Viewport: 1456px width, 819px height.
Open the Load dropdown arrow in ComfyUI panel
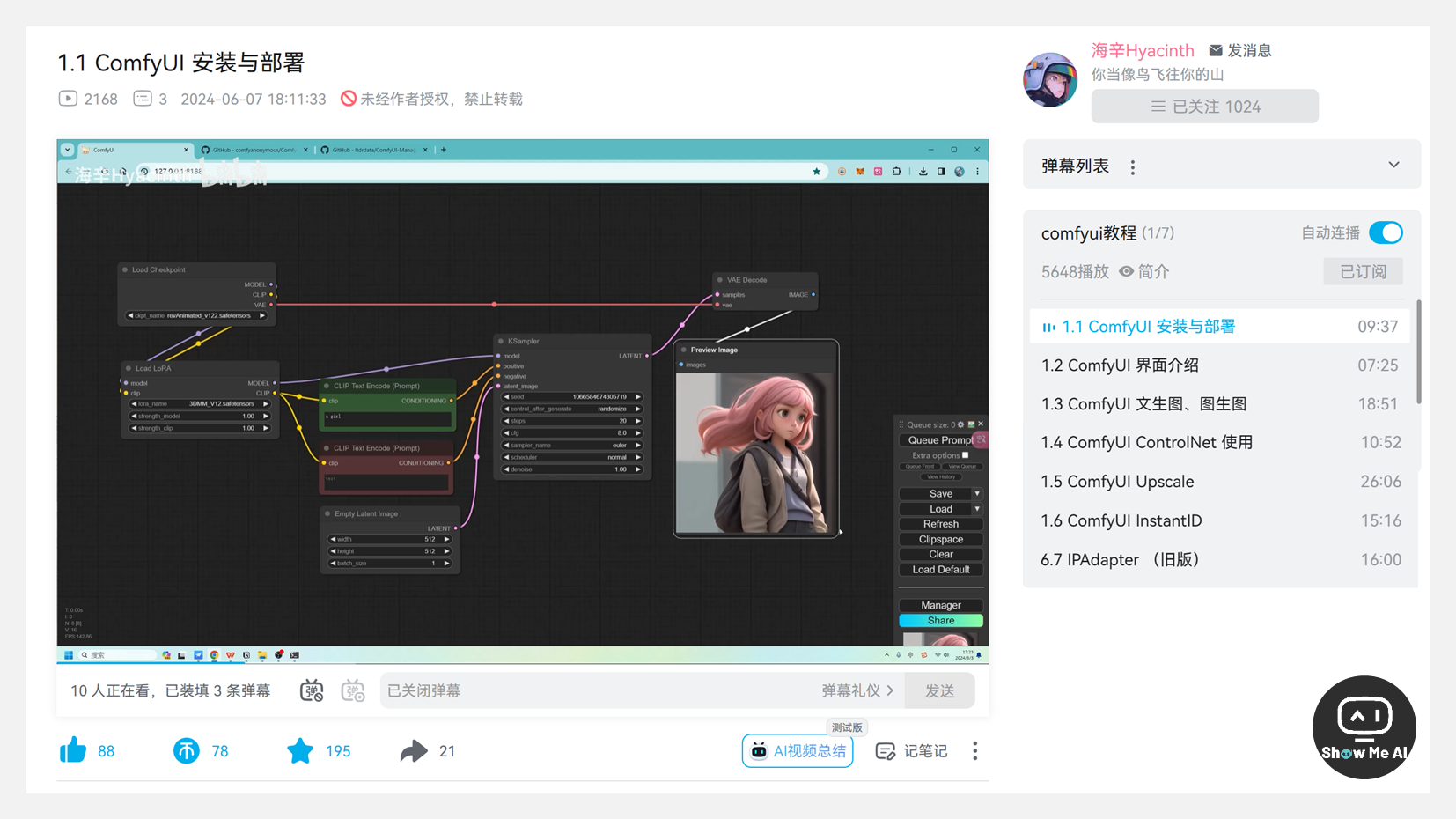(978, 508)
